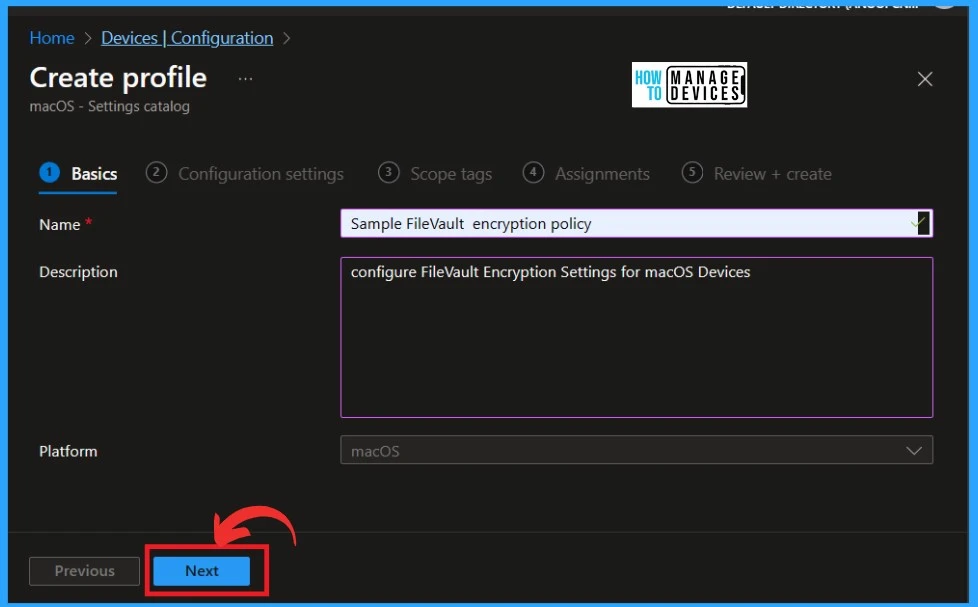978x607 pixels.
Task: Switch to Scope tags step
Action: 435,173
